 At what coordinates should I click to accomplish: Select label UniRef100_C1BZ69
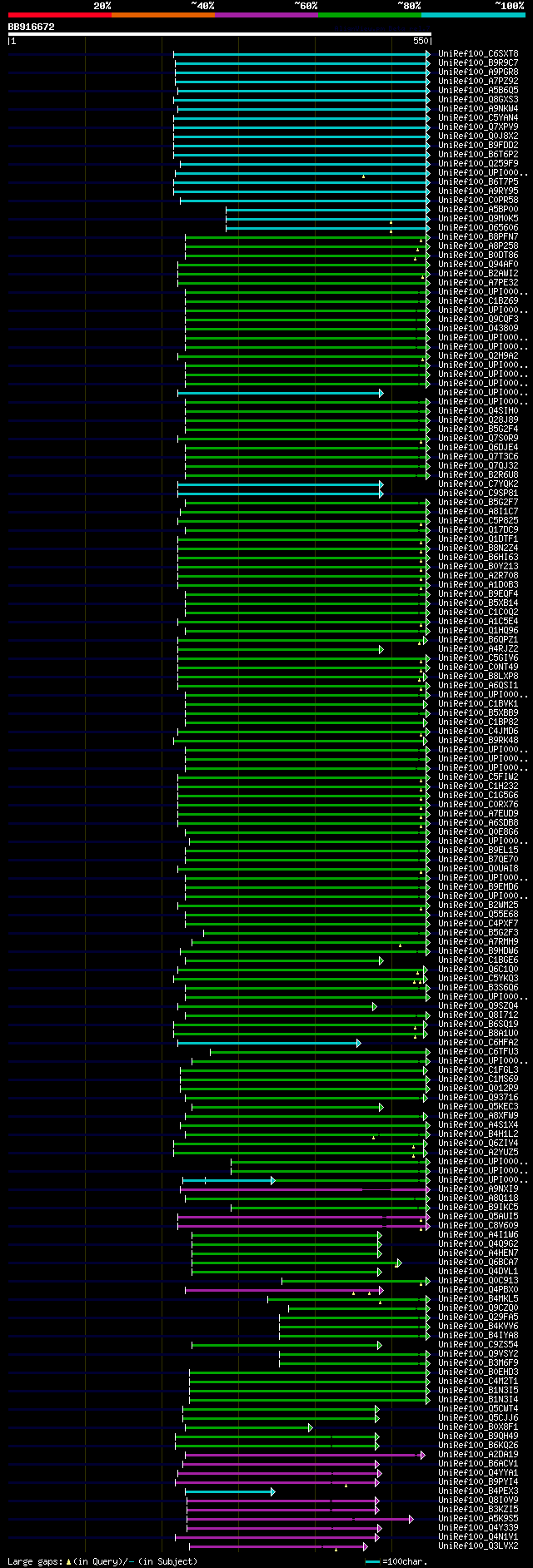[478, 300]
